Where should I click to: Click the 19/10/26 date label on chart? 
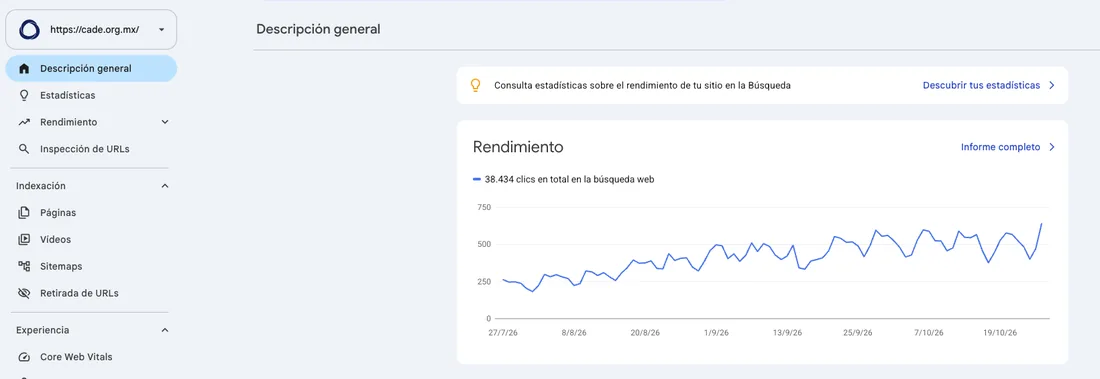[x=999, y=334]
